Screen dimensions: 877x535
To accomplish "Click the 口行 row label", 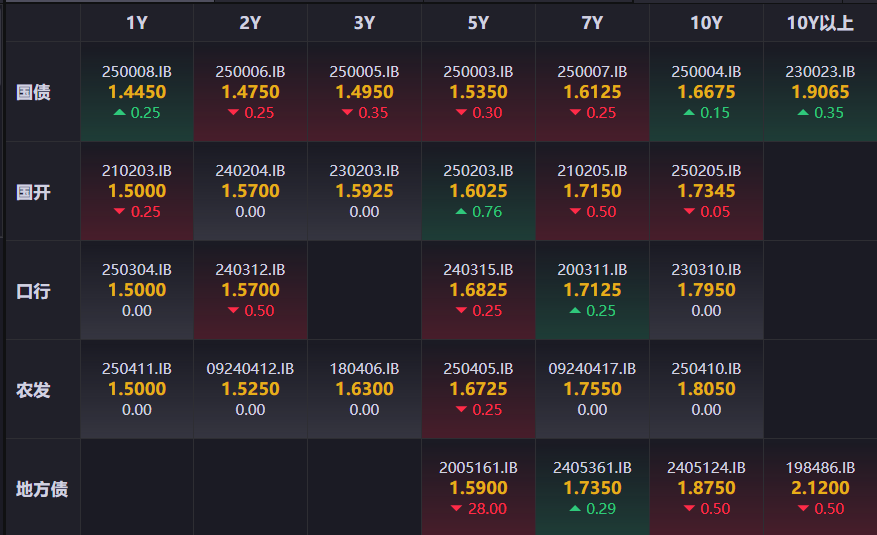I will click(x=34, y=291).
